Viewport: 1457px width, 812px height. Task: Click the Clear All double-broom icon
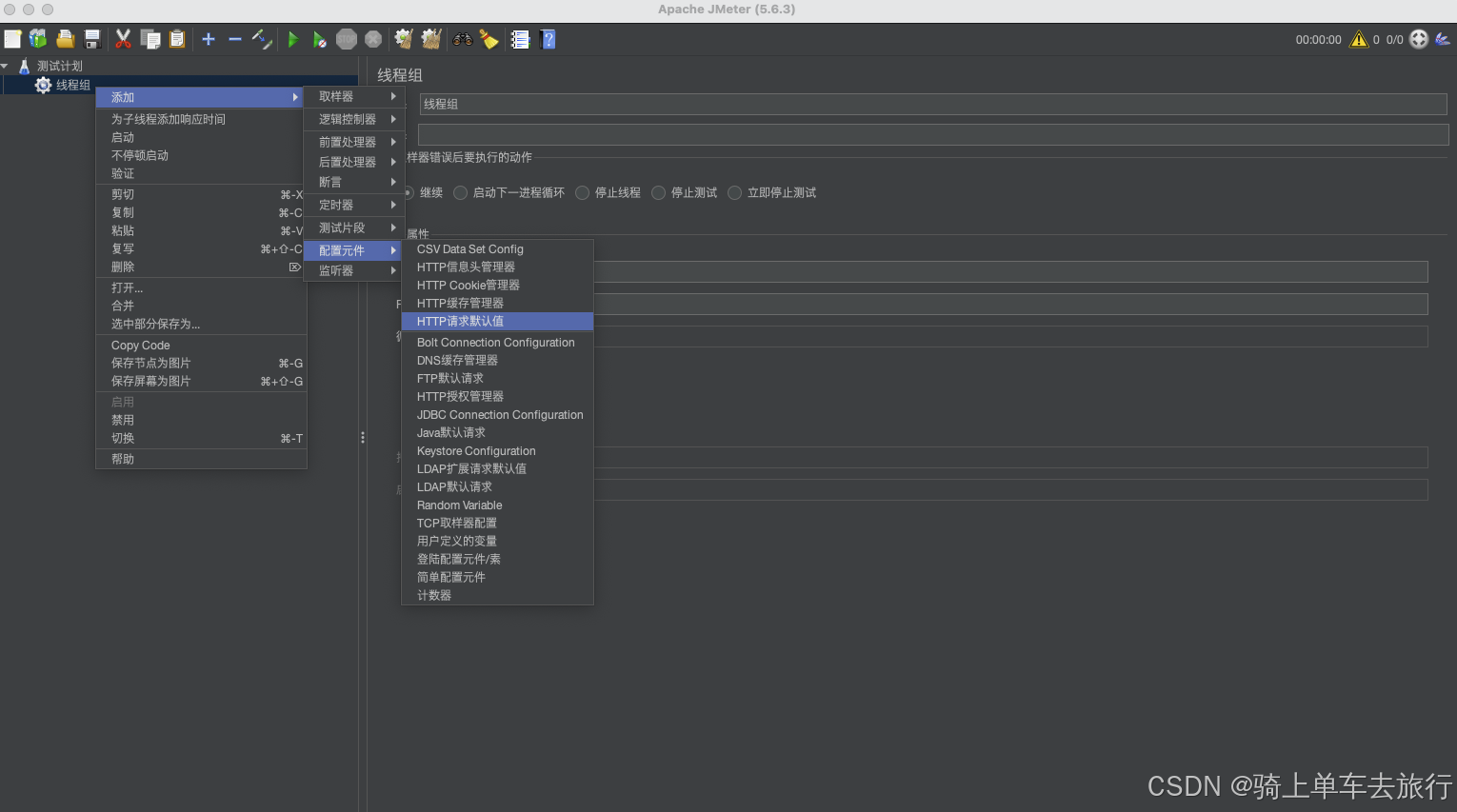click(431, 39)
